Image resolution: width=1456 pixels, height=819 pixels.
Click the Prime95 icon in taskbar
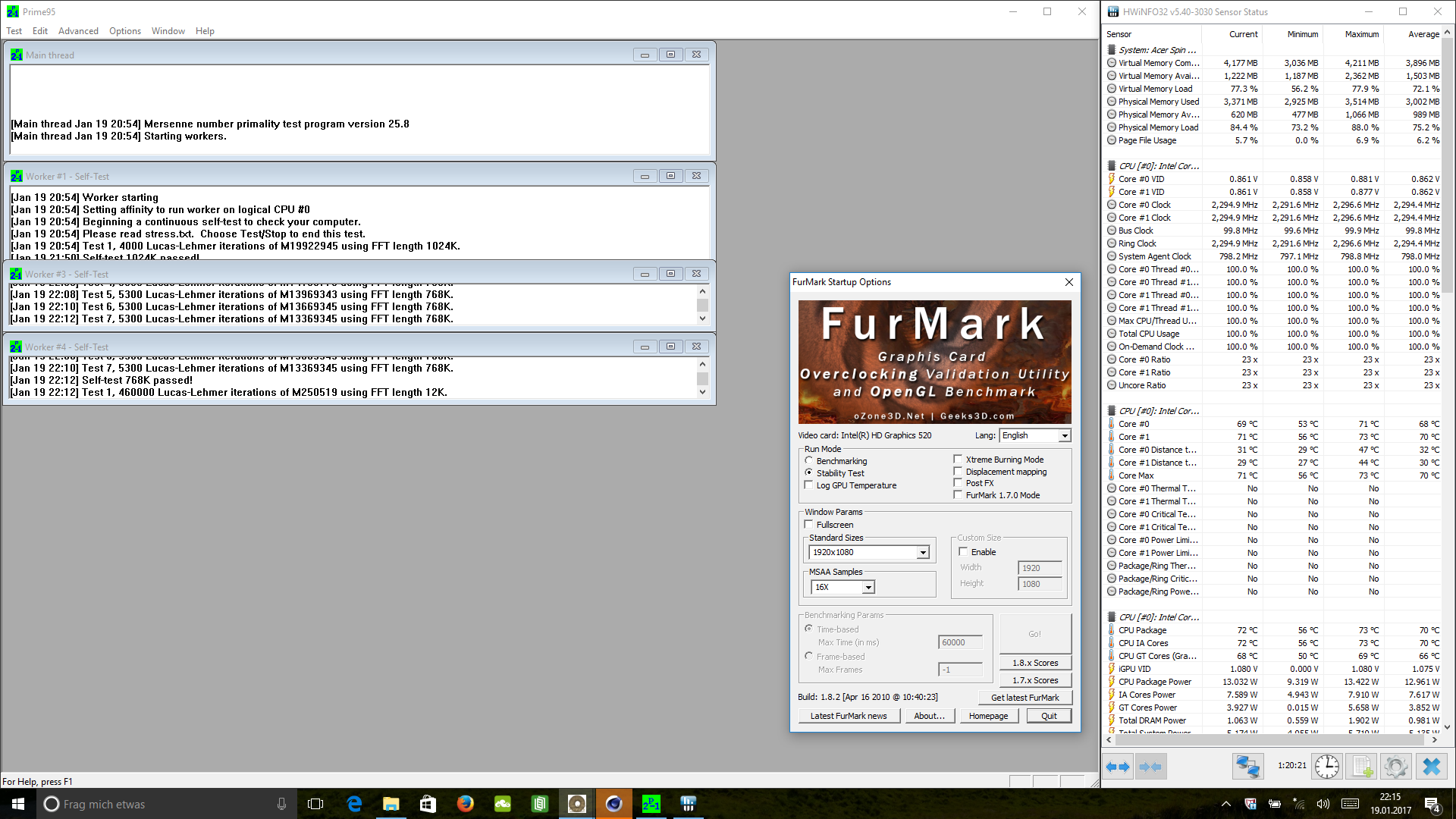coord(651,804)
